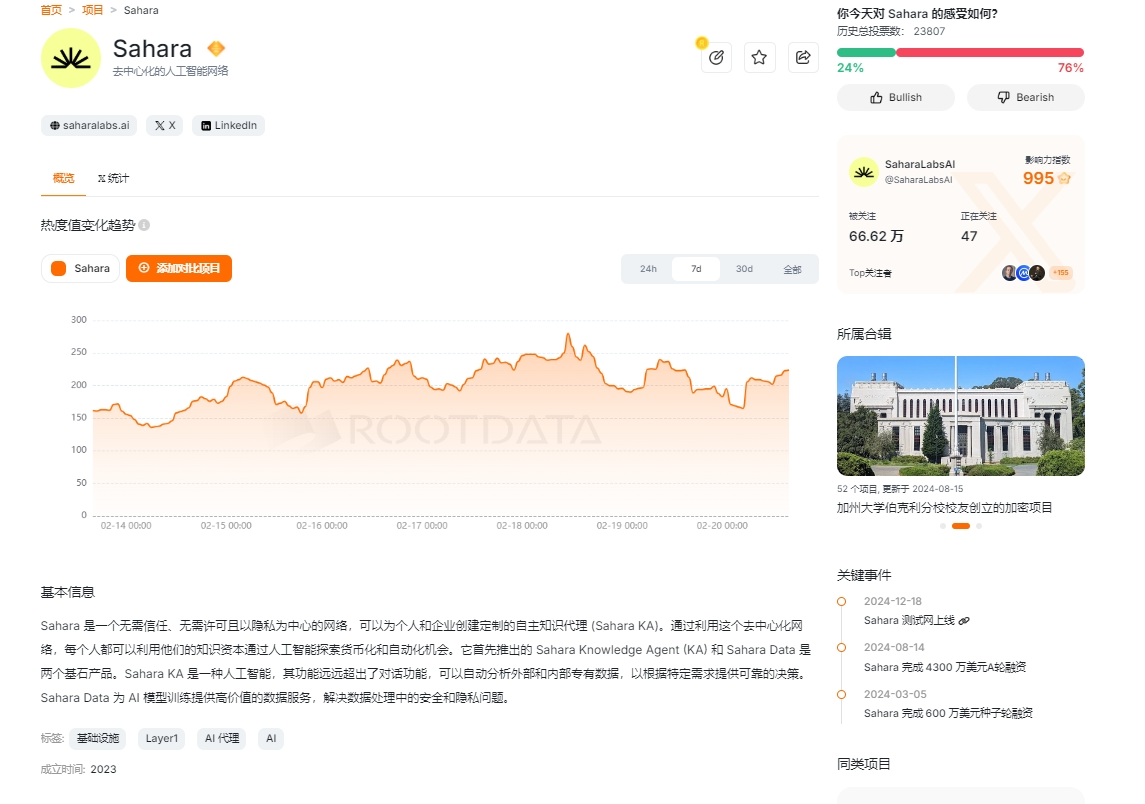Click the 基础设施 tag
The height and width of the screenshot is (804, 1145).
pos(98,738)
